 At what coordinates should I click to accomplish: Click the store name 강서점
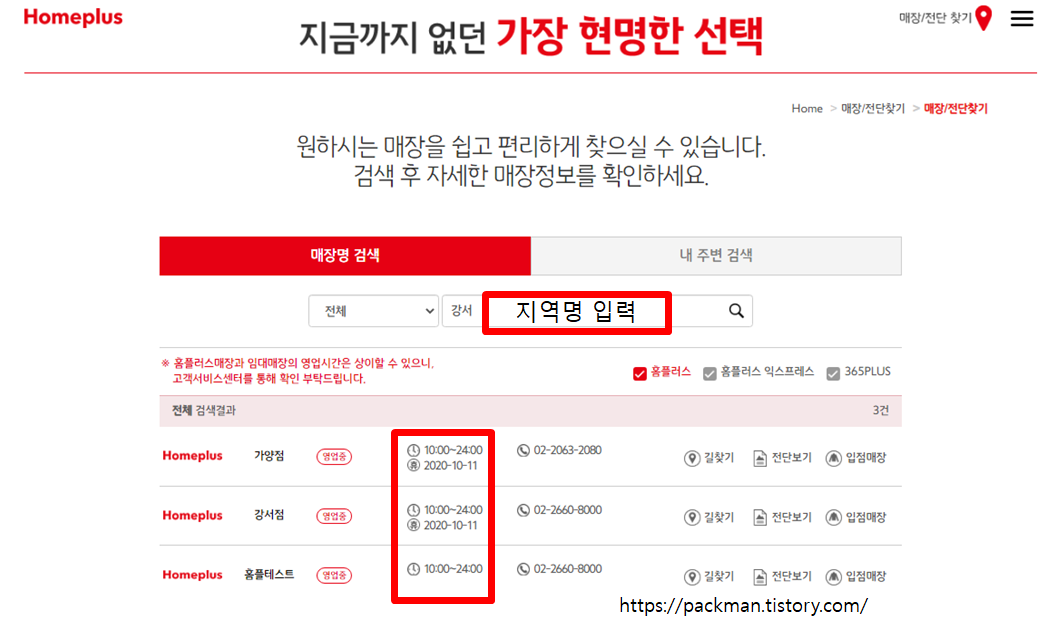pyautogui.click(x=269, y=515)
